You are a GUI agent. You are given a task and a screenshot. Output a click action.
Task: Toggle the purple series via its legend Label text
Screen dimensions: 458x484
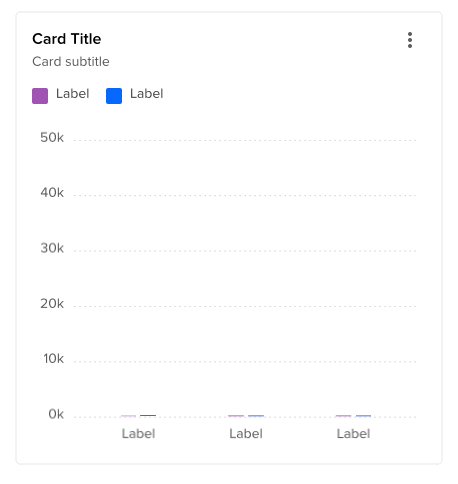[x=73, y=94]
